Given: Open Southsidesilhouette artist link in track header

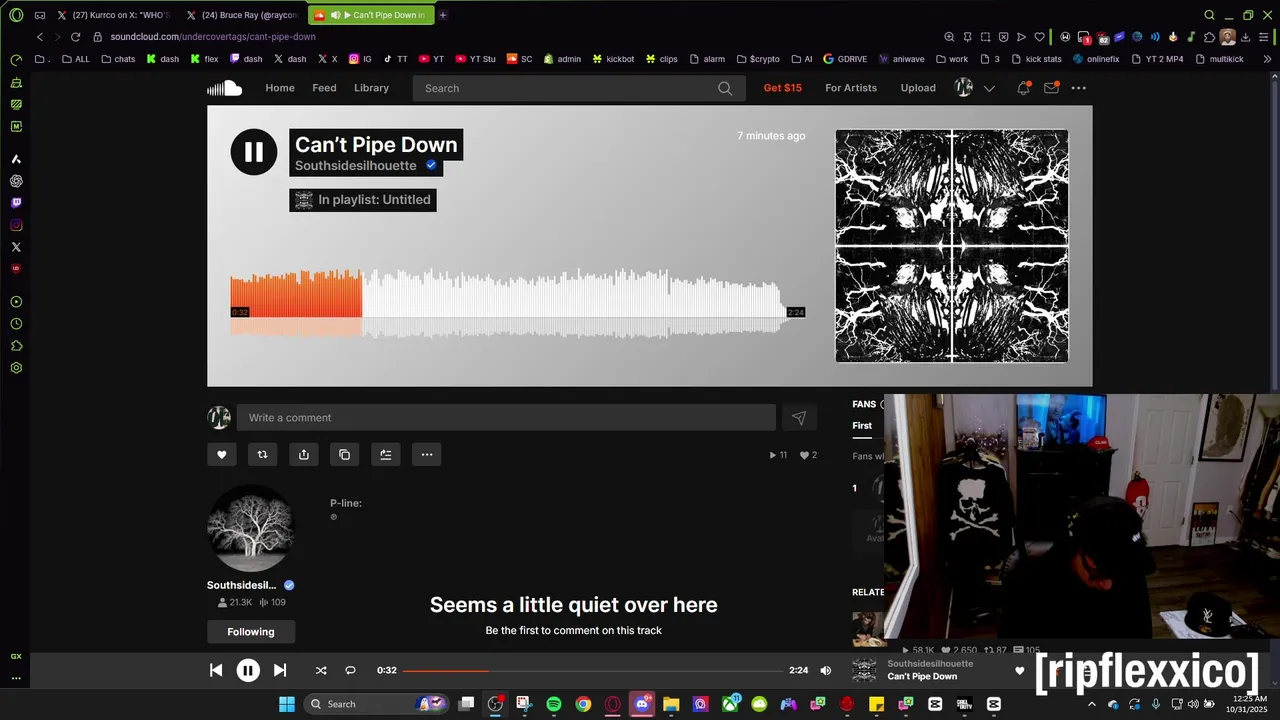Looking at the screenshot, I should 356,166.
